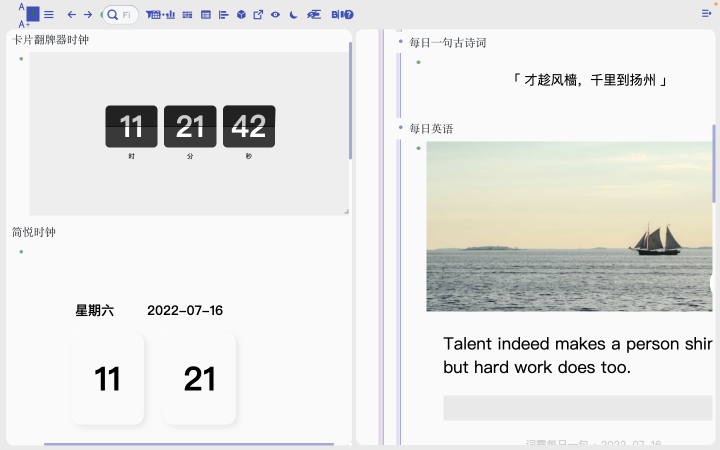
Task: Click the sailboat image
Action: [569, 226]
